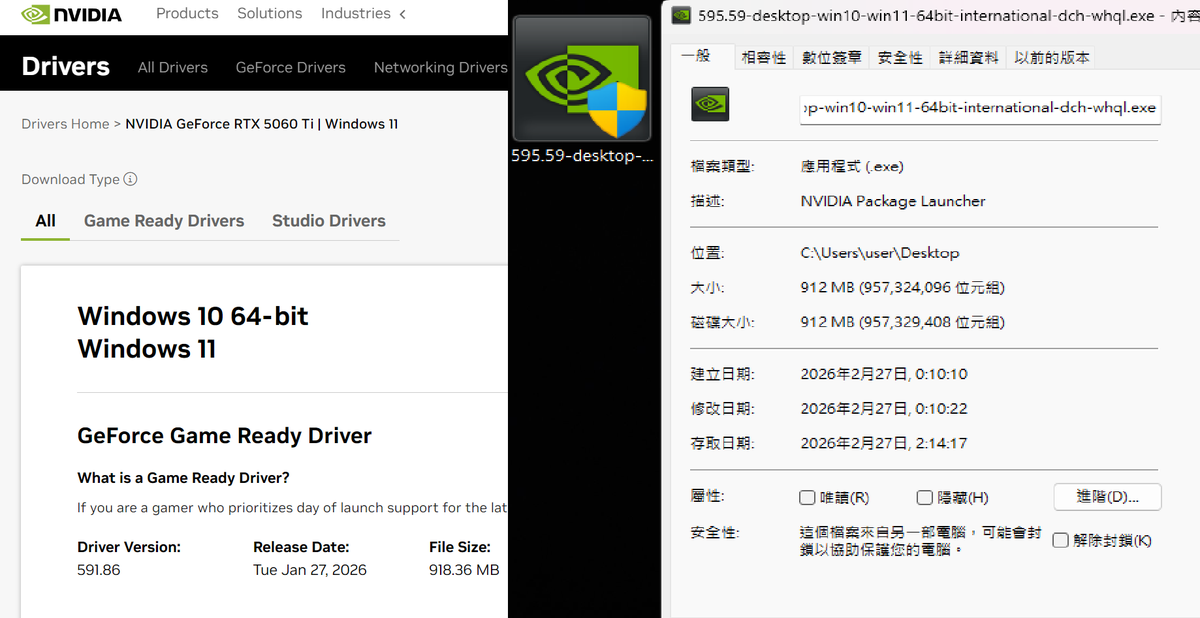Click the file type 應用程式 (.exe) text
The image size is (1200, 618).
(852, 166)
